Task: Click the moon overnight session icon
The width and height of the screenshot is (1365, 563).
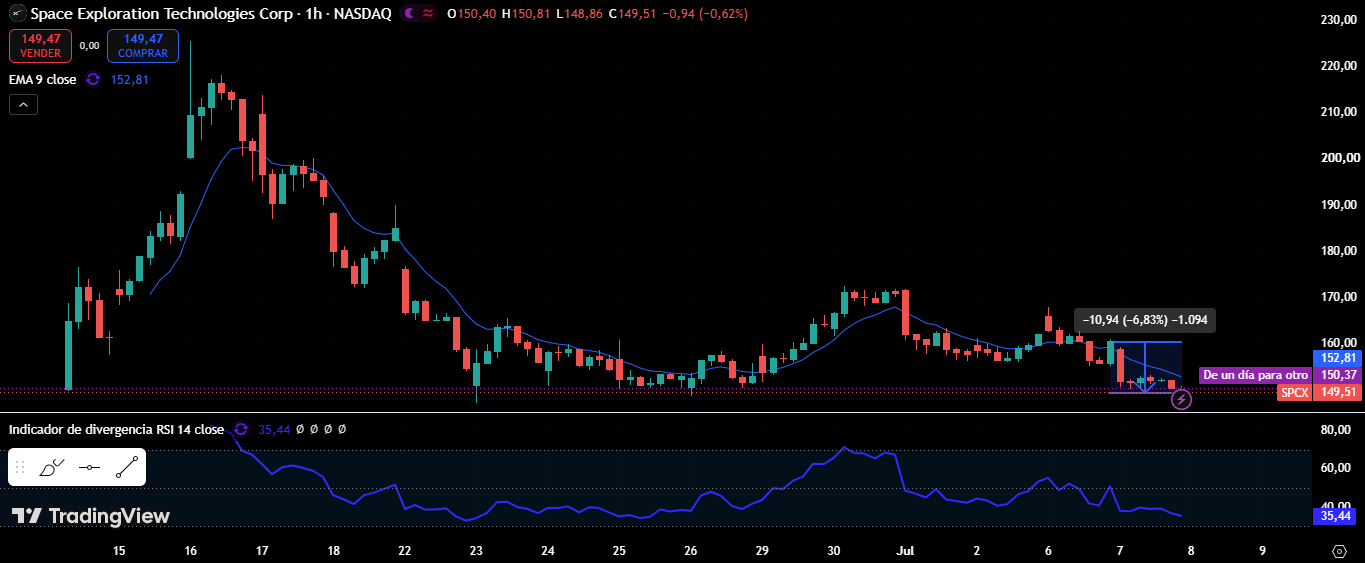Action: 409,14
